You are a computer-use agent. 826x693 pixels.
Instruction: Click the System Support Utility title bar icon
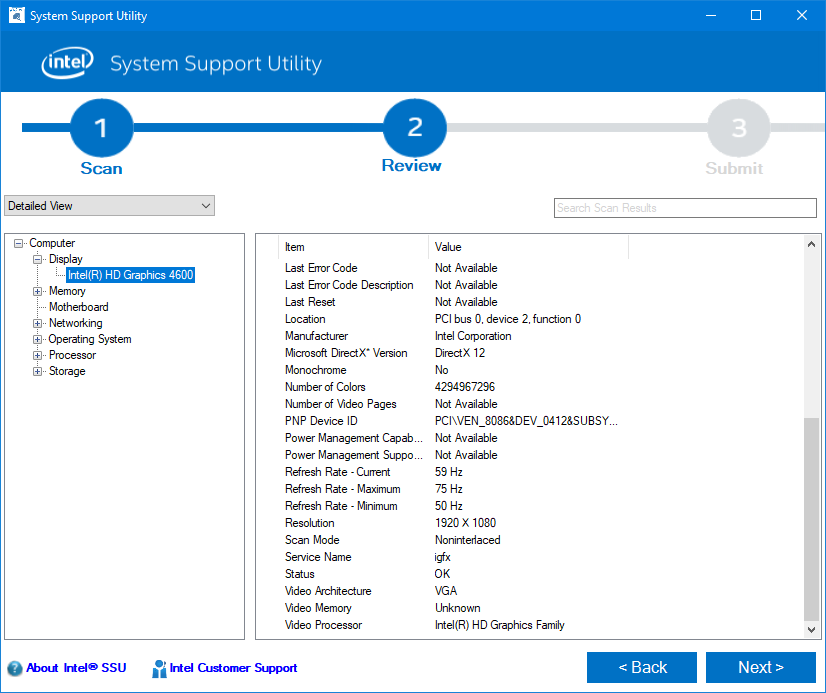17,15
